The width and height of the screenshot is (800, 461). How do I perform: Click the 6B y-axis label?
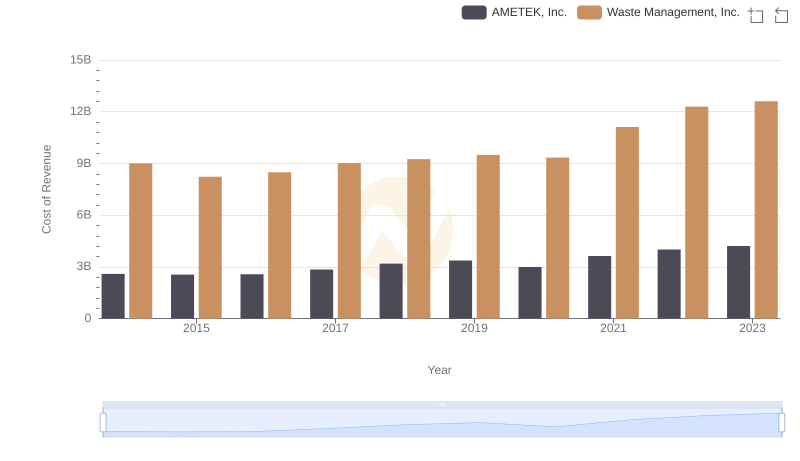84,215
